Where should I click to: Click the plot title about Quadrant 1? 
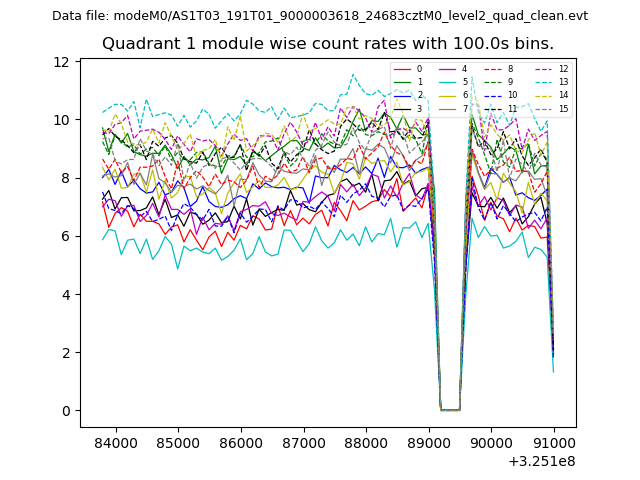coord(328,44)
